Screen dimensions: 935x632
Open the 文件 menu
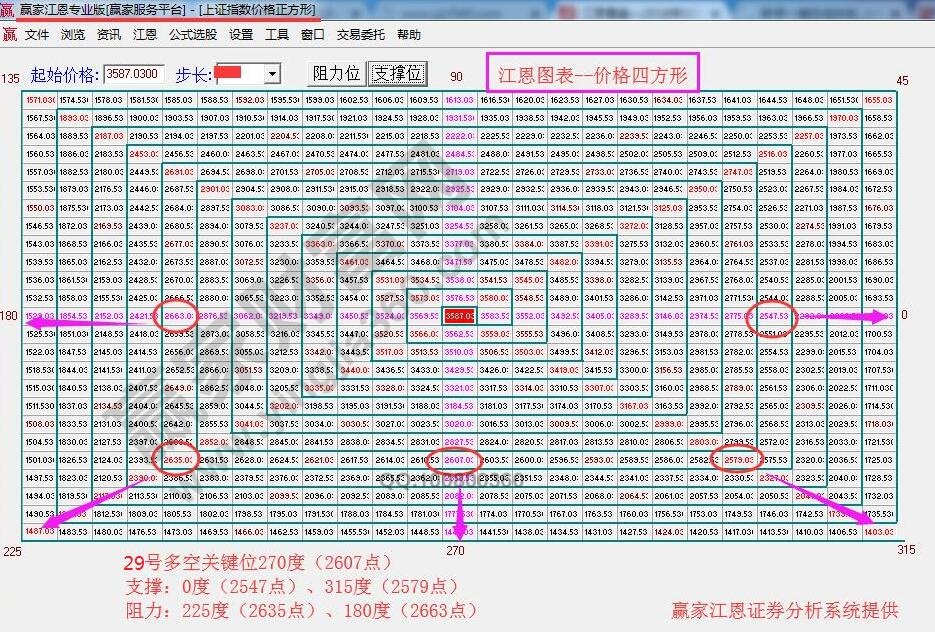[x=36, y=33]
